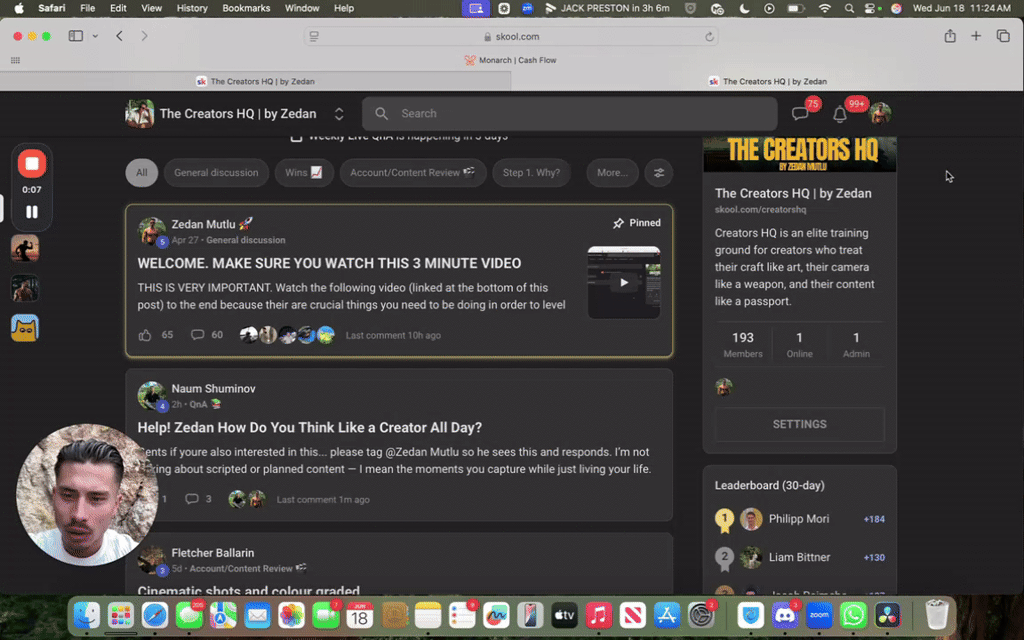Toggle Safari sidebar button
The height and width of the screenshot is (640, 1024).
pyautogui.click(x=76, y=36)
